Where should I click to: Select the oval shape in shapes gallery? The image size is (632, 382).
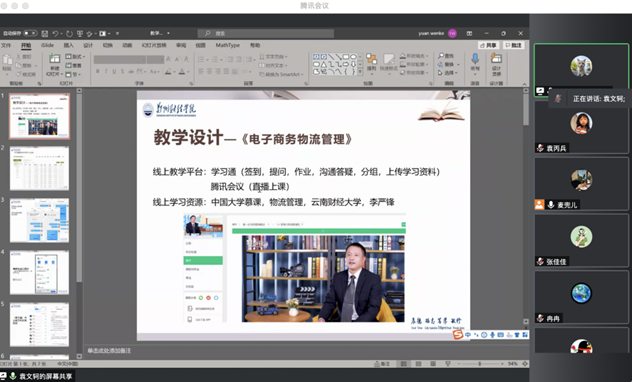click(353, 57)
